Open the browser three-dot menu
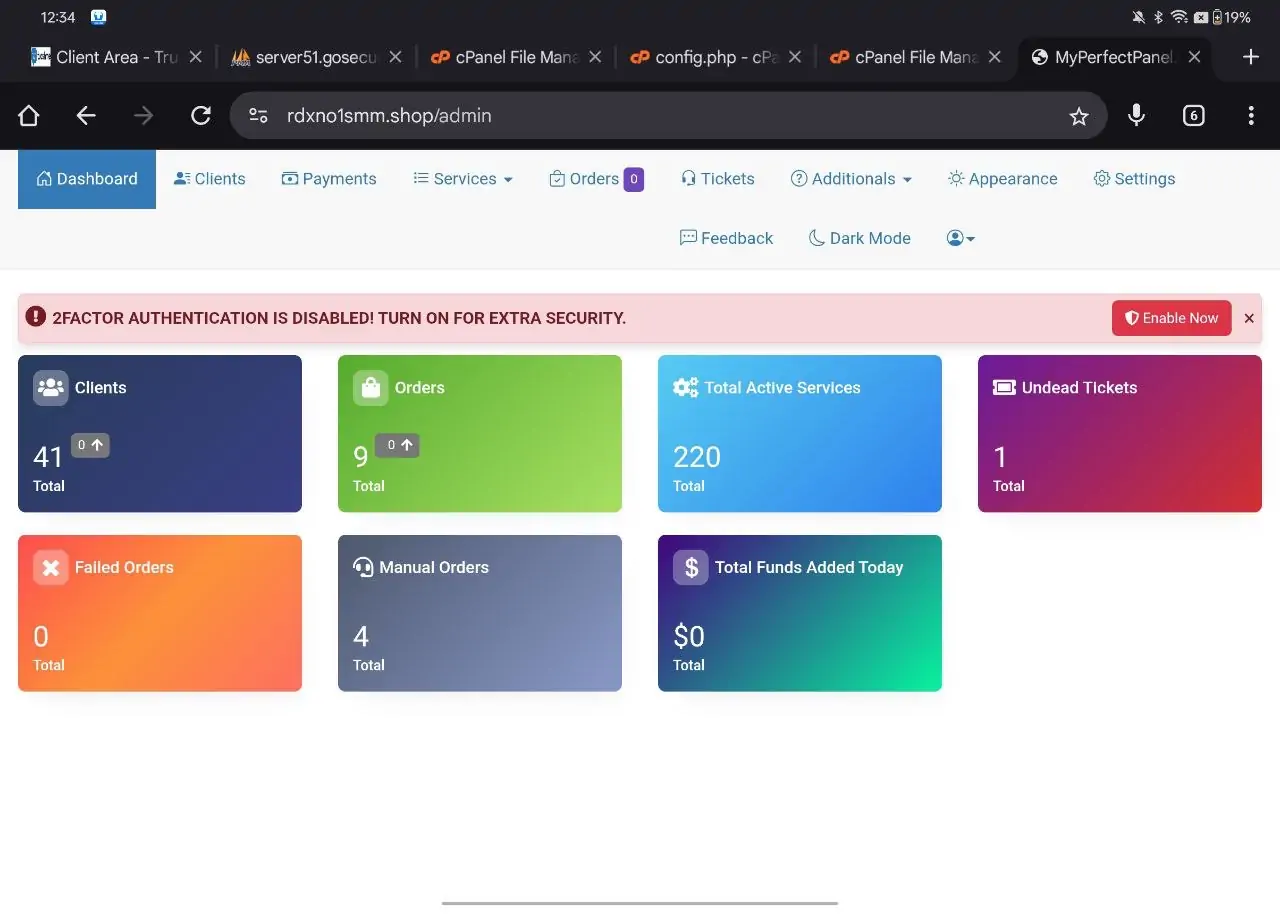1280x914 pixels. (1250, 116)
